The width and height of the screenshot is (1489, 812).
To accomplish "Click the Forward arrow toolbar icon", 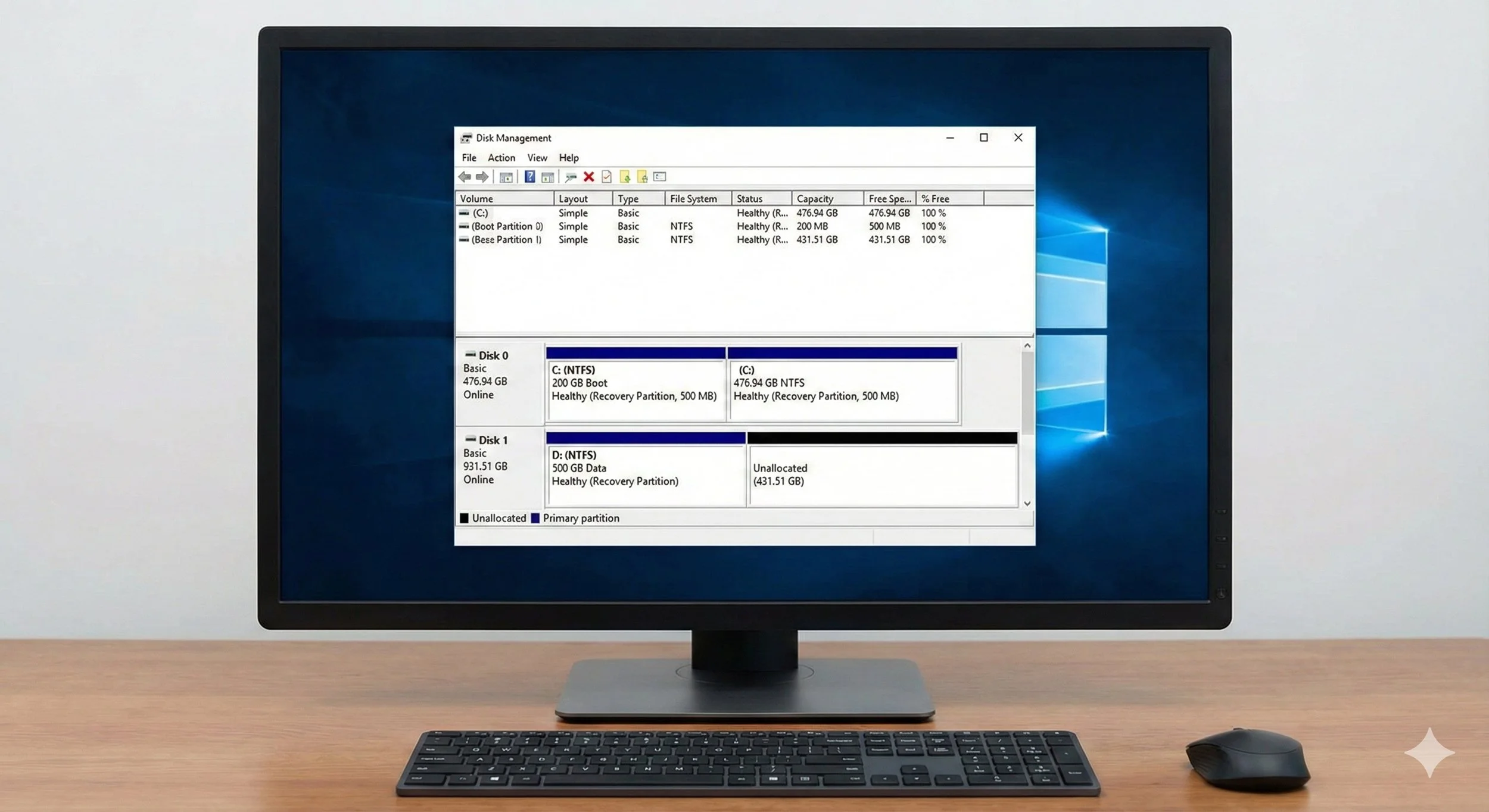I will [482, 177].
